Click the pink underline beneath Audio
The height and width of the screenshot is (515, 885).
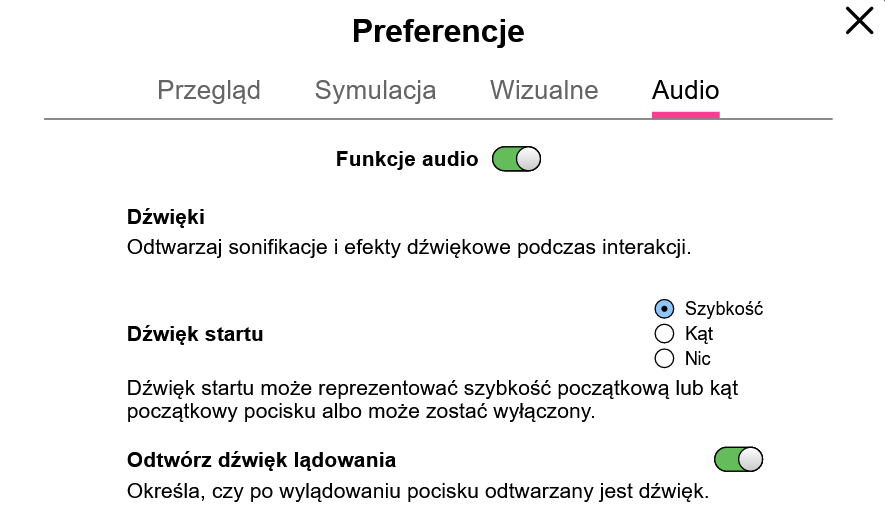(685, 115)
